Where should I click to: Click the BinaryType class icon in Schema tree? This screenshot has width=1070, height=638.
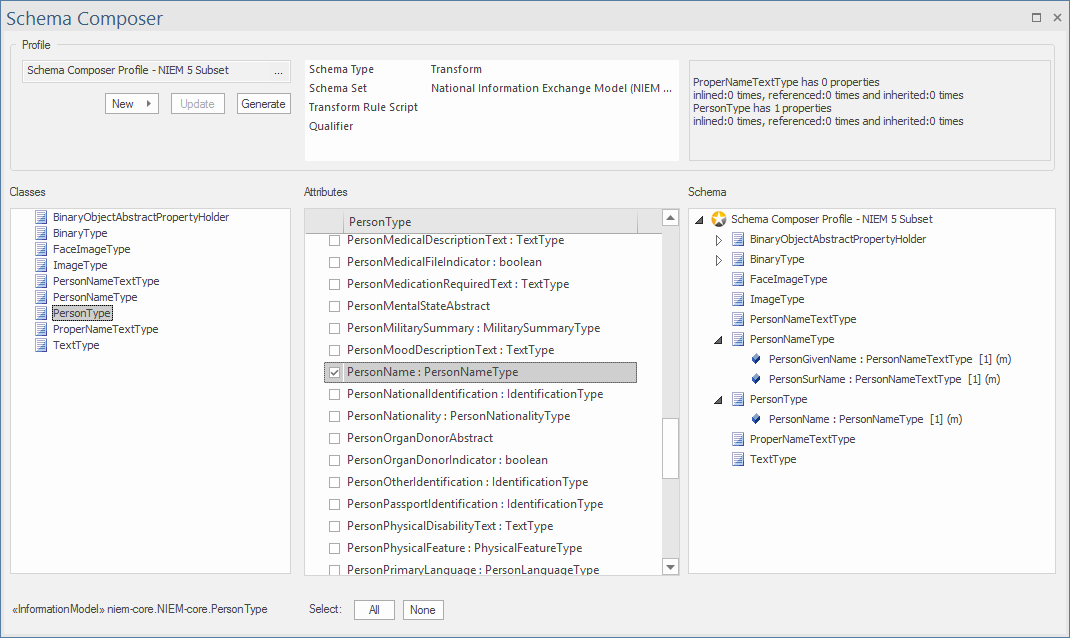tap(738, 259)
